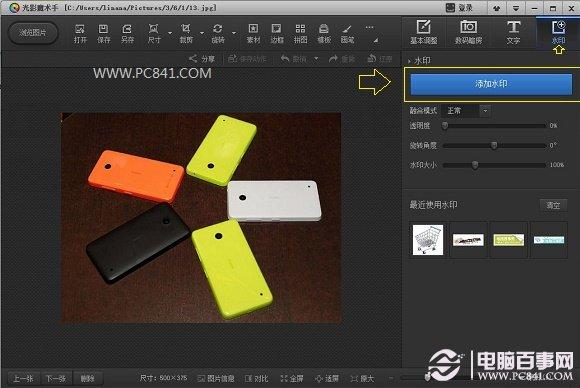Toggle the 对比 compare view

click(x=256, y=378)
